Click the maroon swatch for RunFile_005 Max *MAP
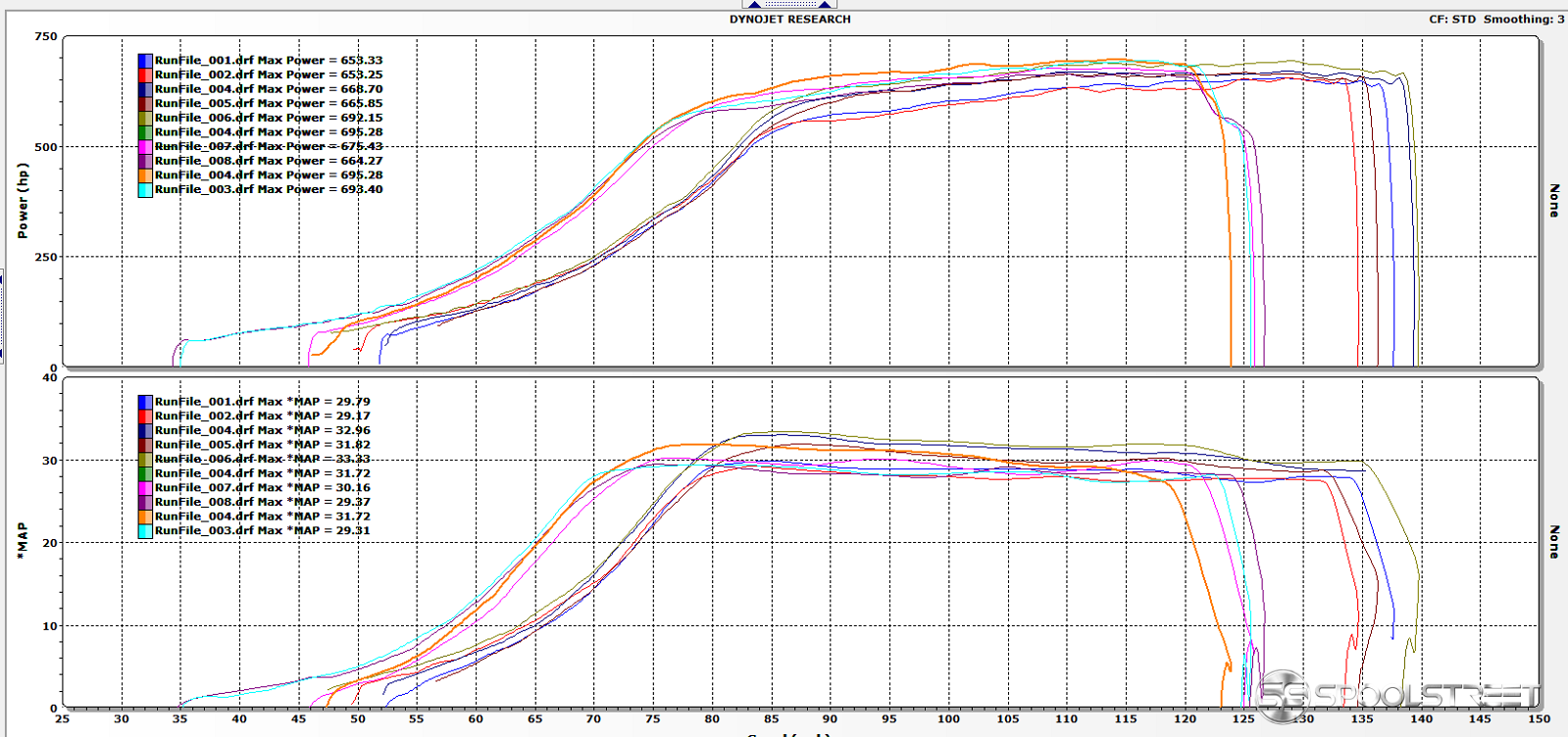 click(x=145, y=445)
